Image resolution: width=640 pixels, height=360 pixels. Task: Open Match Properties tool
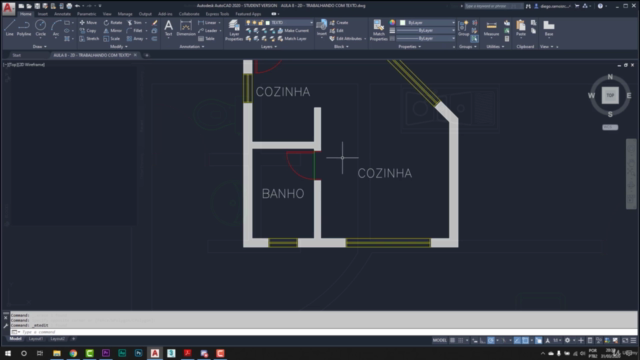coord(378,30)
